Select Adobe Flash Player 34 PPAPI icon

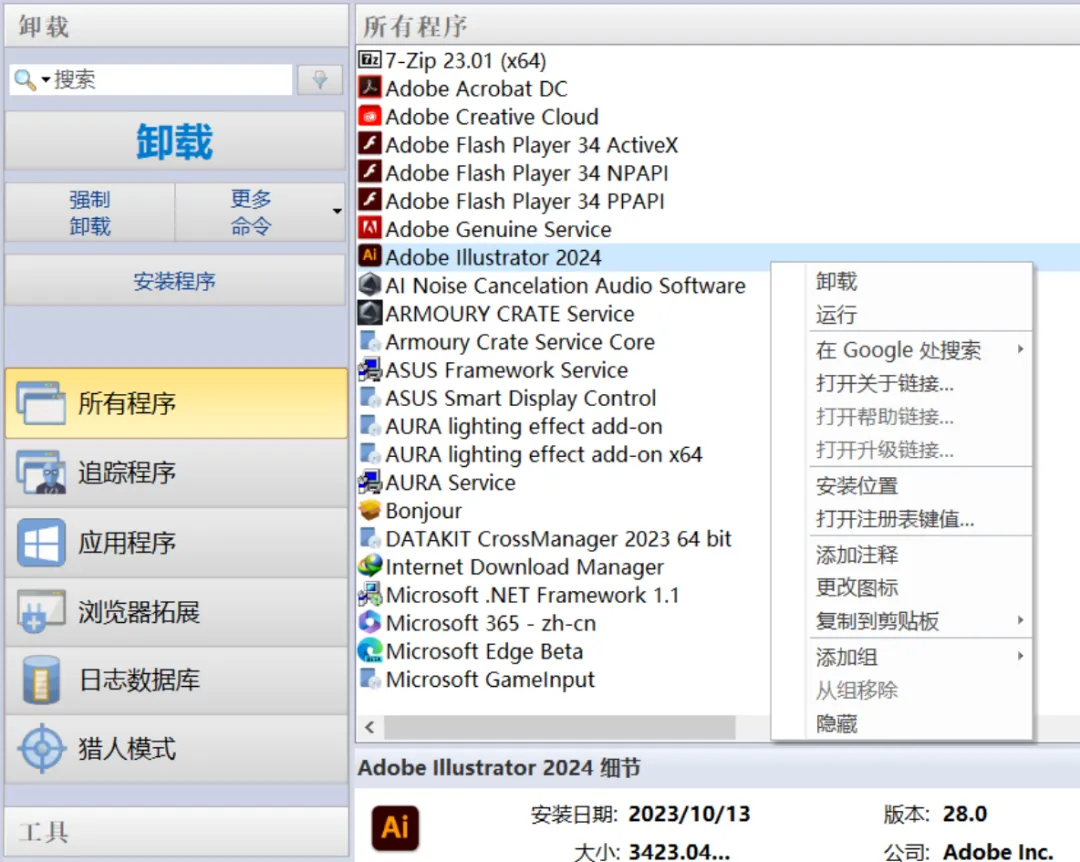(x=370, y=200)
